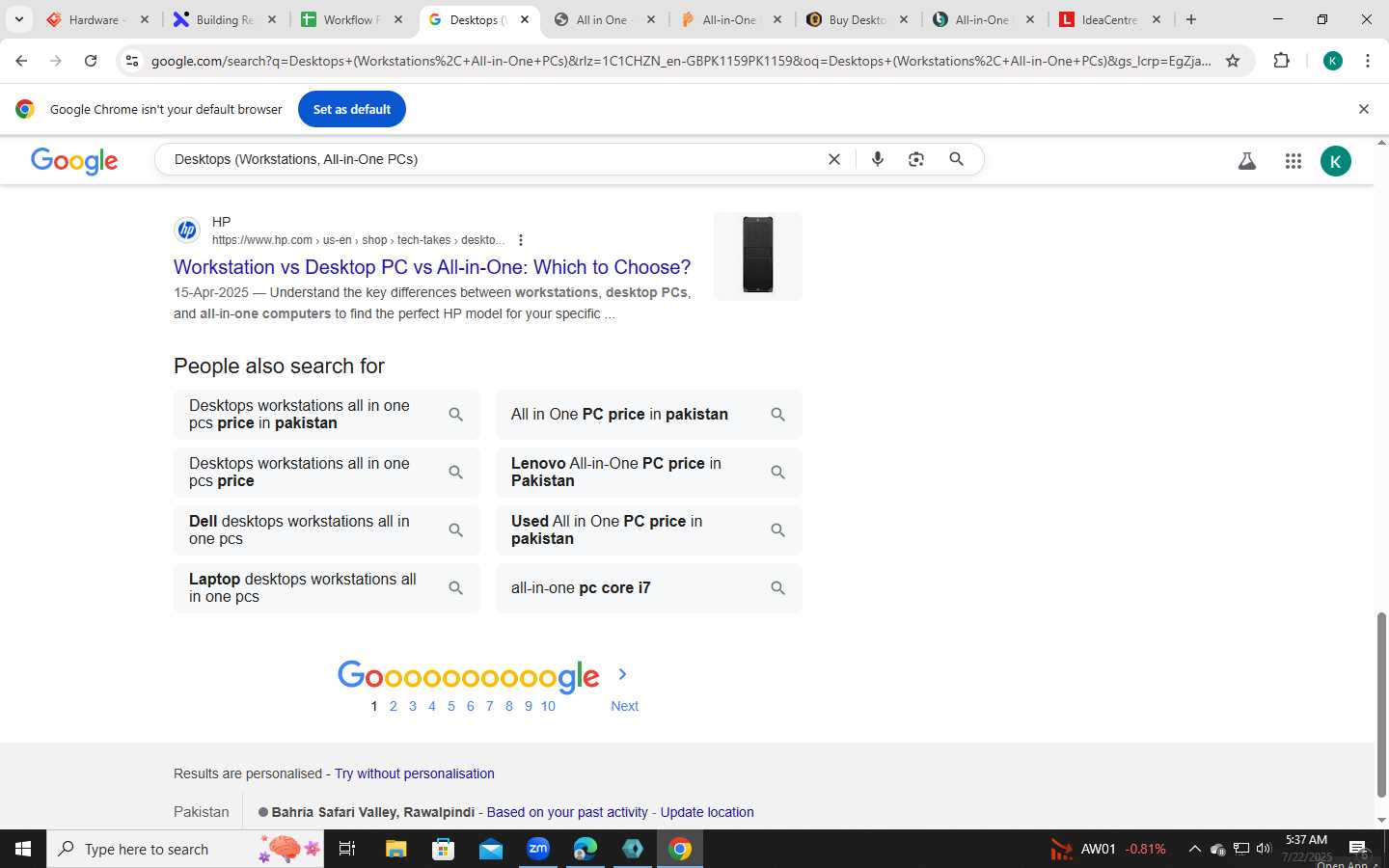
Task: Search Dell desktops workstations all in one pcs
Action: 326,530
